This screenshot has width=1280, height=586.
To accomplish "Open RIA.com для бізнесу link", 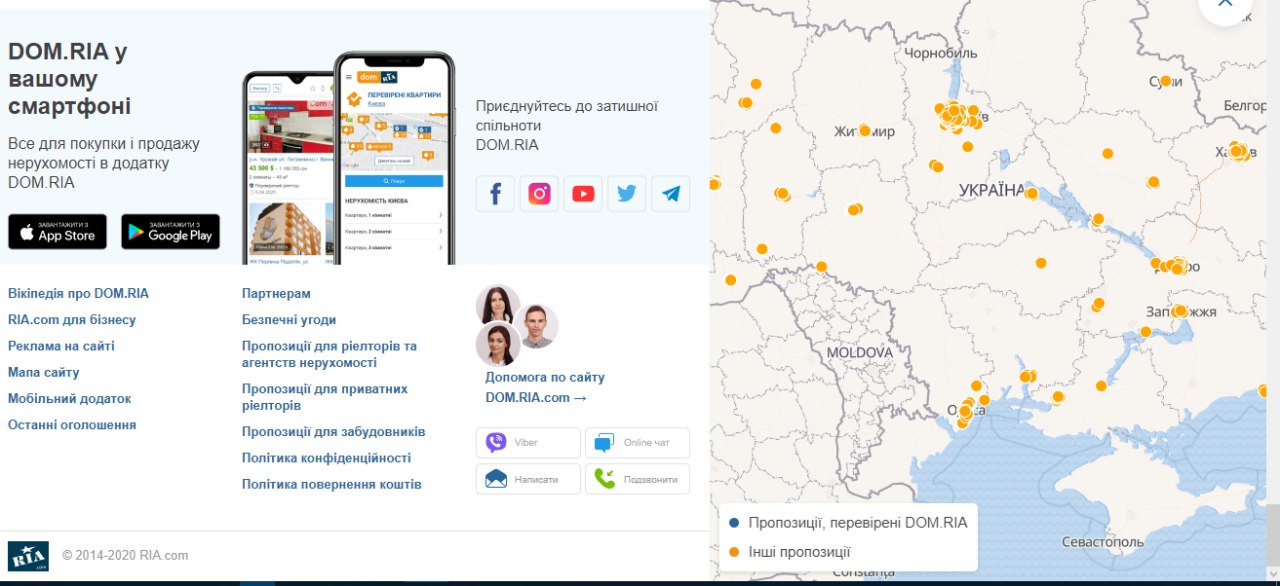I will pyautogui.click(x=72, y=320).
